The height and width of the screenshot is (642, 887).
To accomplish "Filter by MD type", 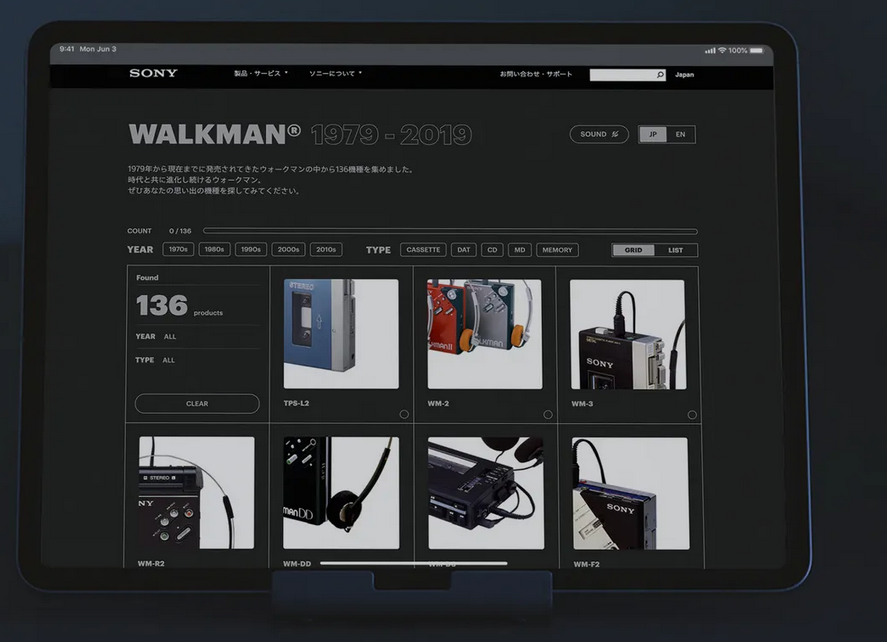I will [x=520, y=250].
